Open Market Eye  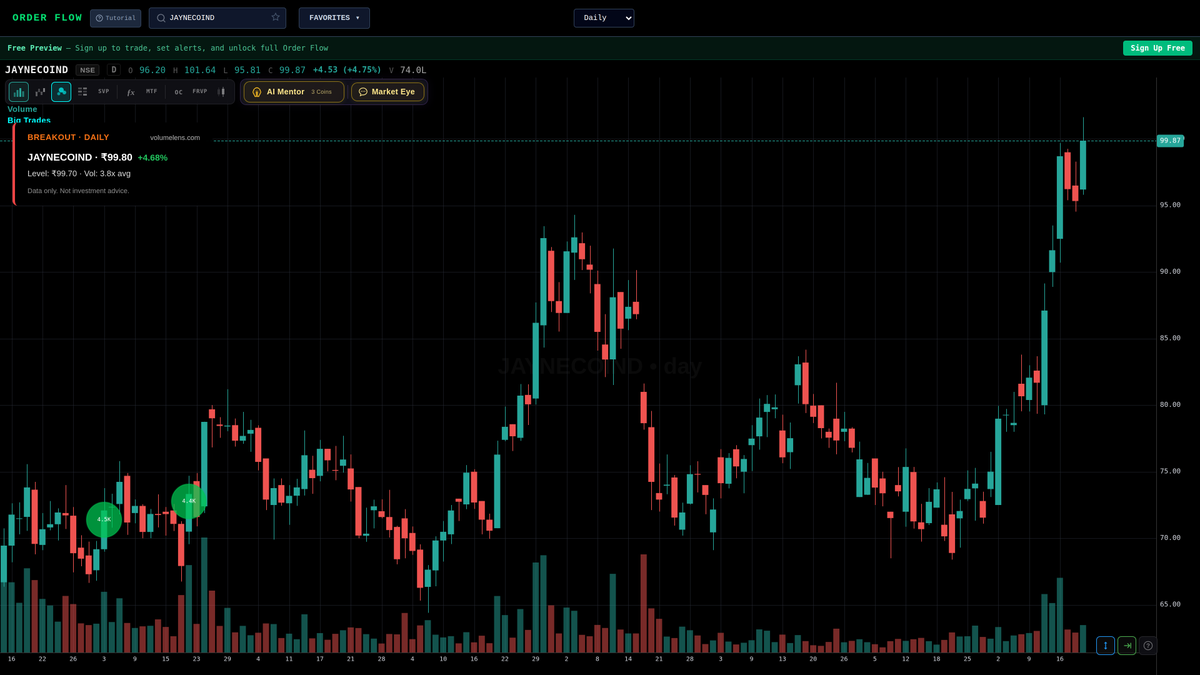tap(388, 91)
